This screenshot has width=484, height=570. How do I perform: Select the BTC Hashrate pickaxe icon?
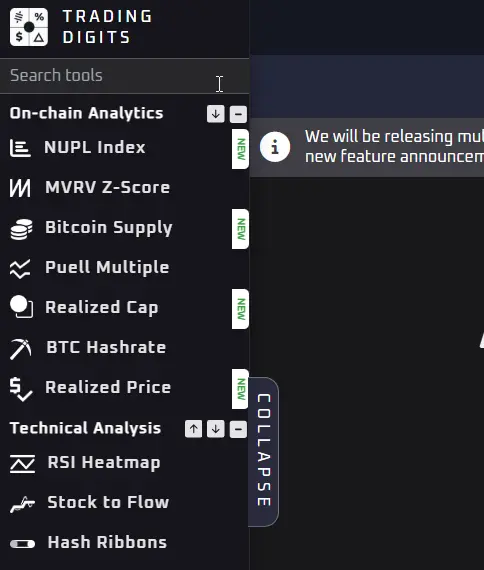click(20, 349)
